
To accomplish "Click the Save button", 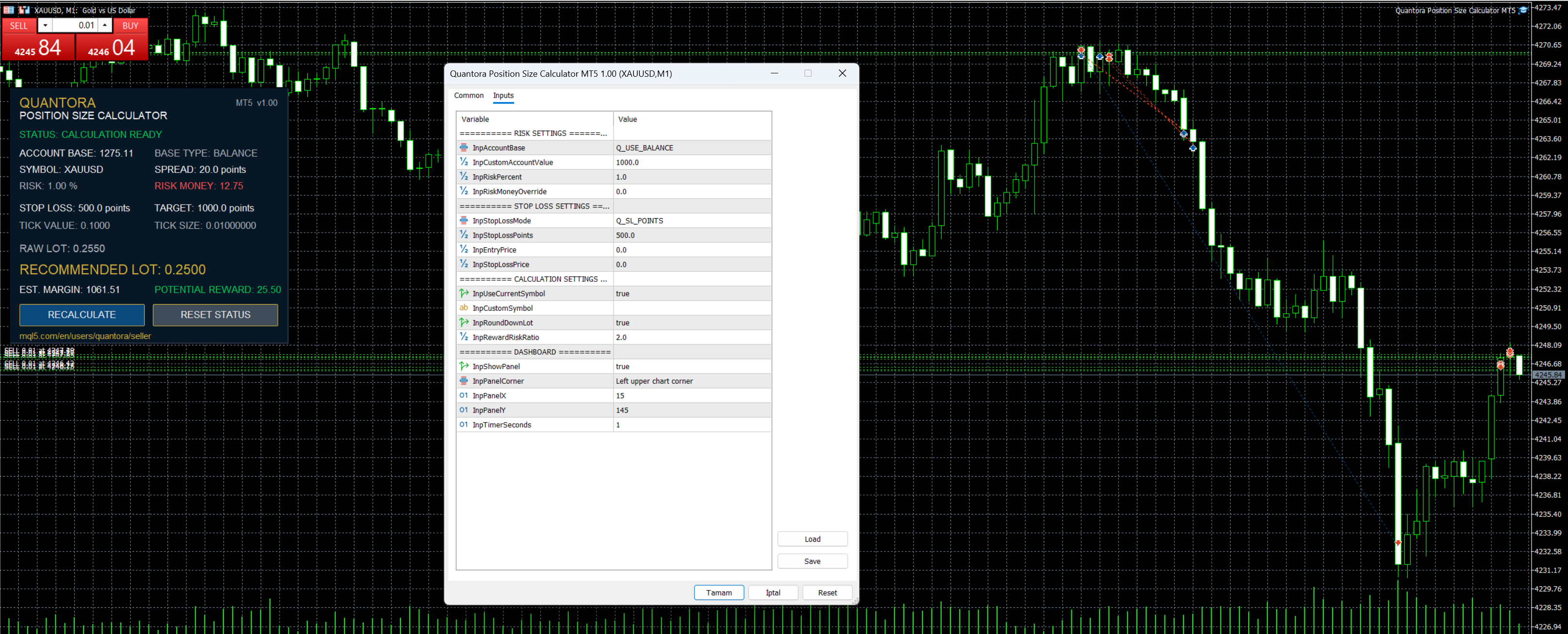I will [x=813, y=562].
